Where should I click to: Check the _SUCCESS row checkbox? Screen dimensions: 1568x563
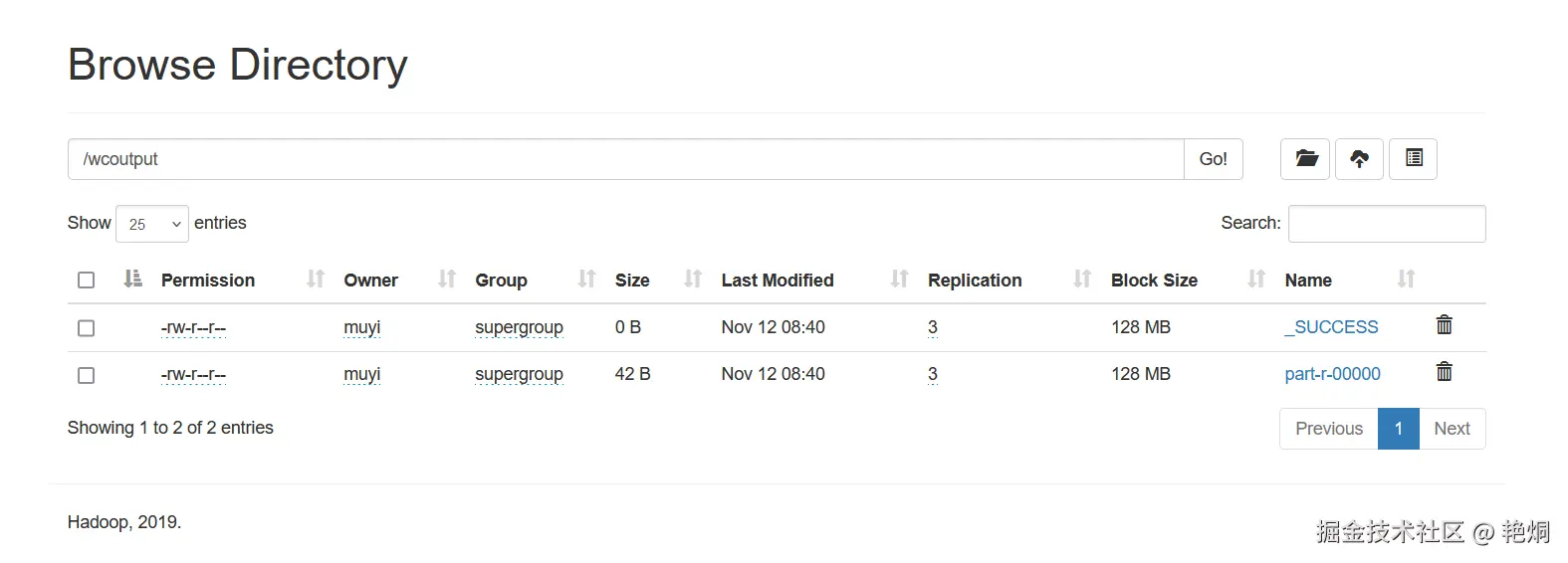[87, 328]
